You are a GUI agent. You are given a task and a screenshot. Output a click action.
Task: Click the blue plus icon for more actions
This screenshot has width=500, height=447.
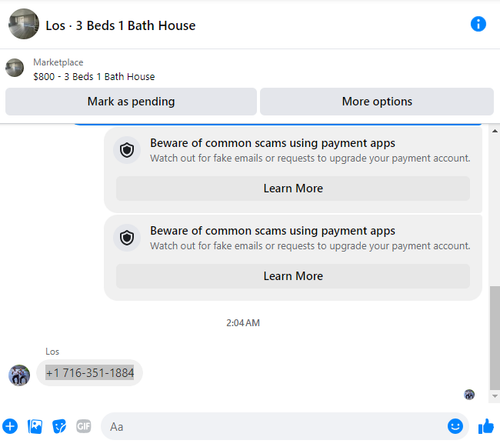pos(10,426)
